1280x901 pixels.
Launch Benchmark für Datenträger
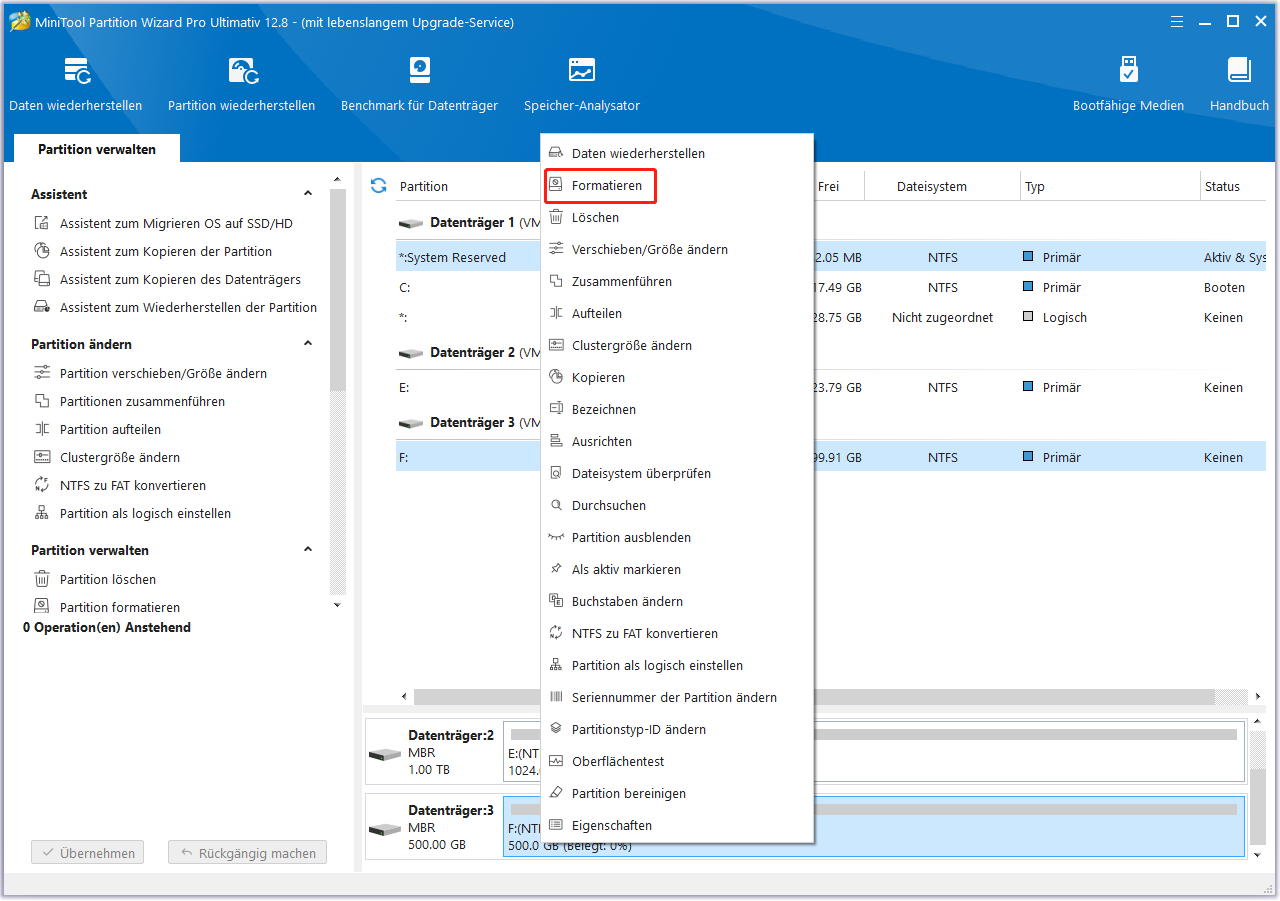419,84
